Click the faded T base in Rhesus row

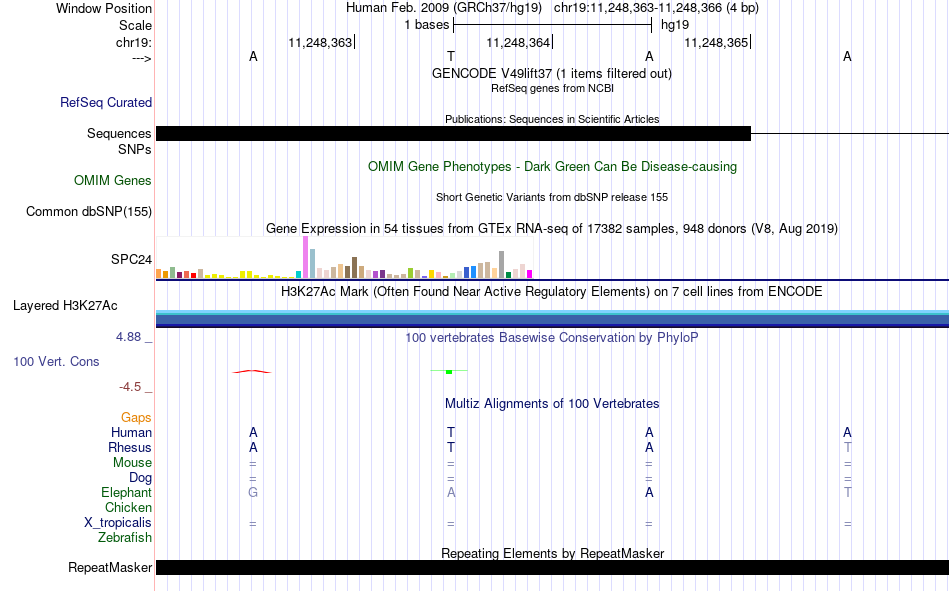[x=848, y=448]
